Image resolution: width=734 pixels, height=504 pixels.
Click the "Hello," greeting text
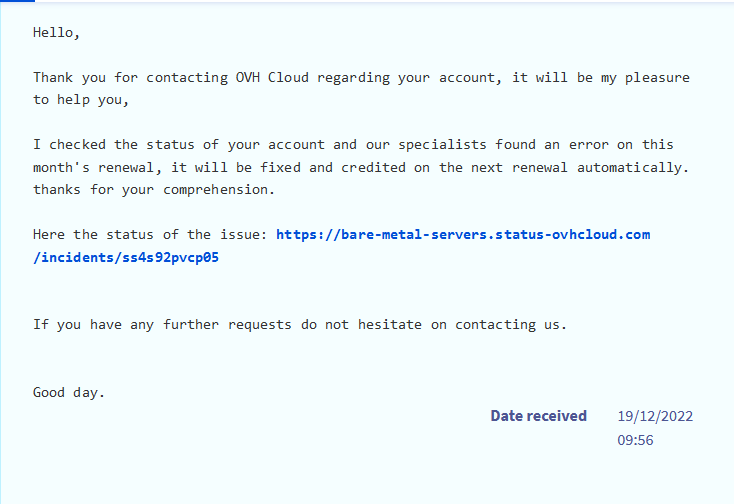click(56, 32)
